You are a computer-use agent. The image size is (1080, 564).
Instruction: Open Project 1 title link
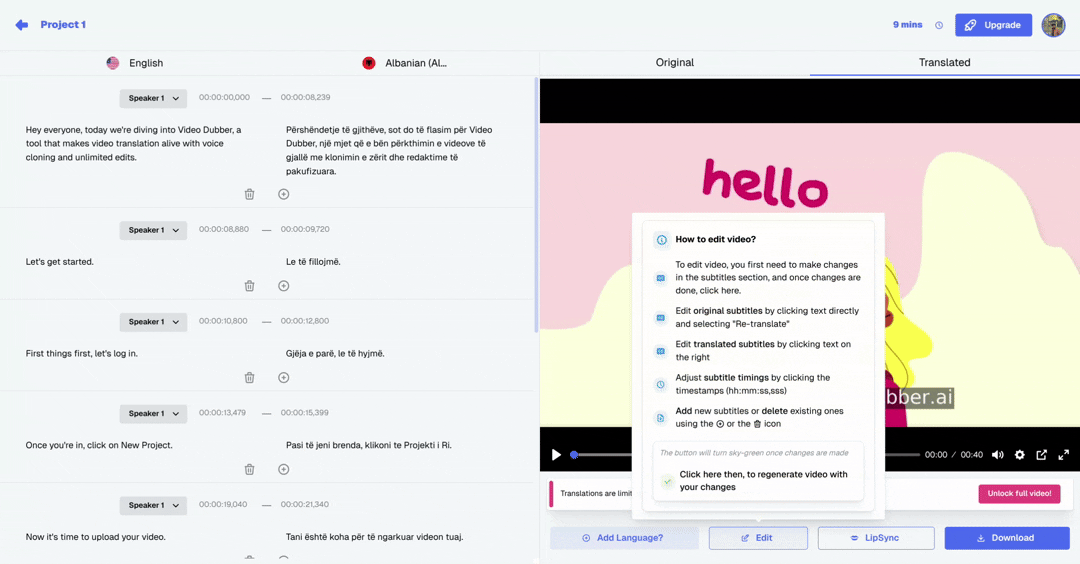pos(63,25)
